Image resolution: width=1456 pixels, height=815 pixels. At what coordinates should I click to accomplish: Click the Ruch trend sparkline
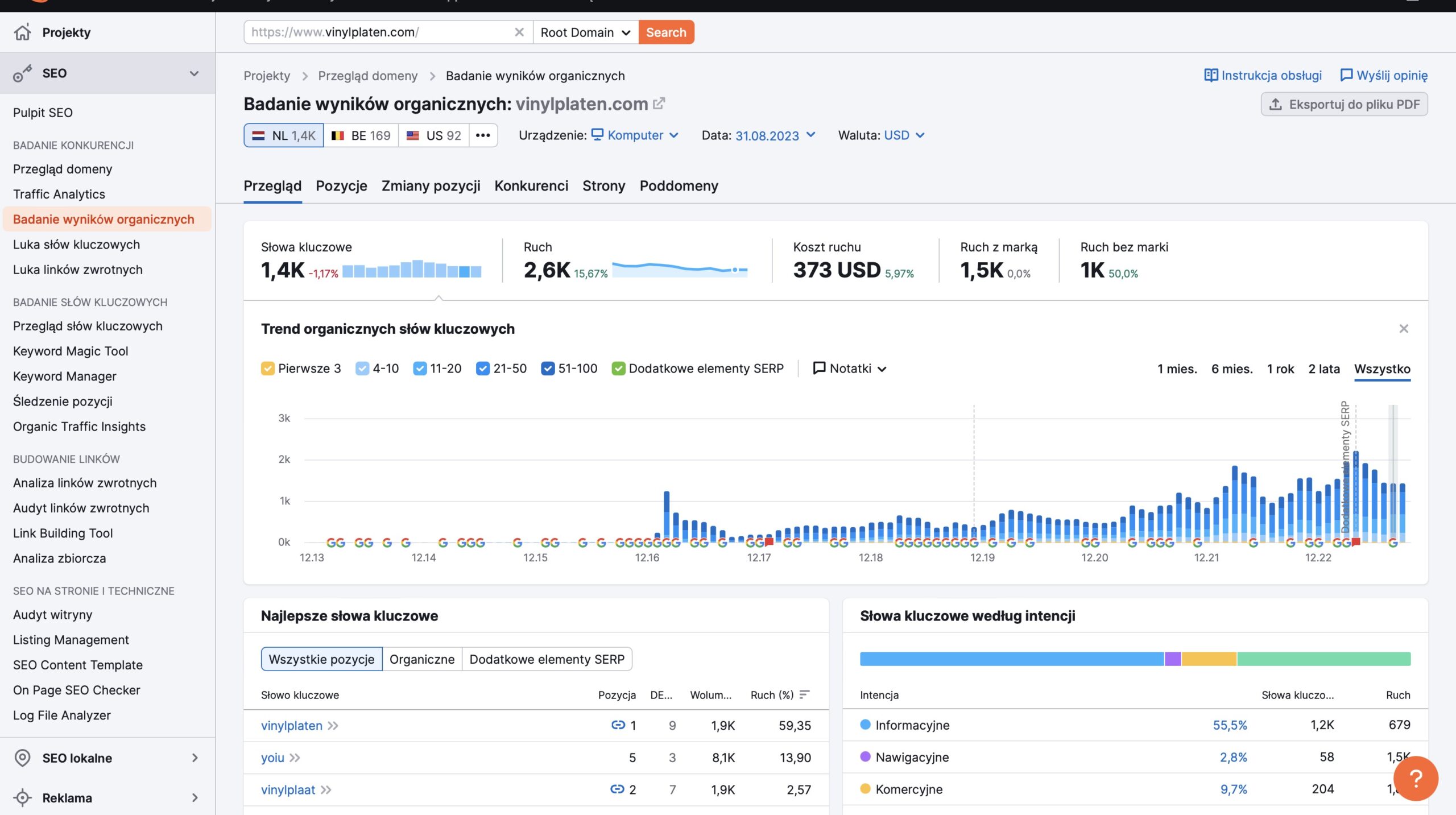[680, 269]
